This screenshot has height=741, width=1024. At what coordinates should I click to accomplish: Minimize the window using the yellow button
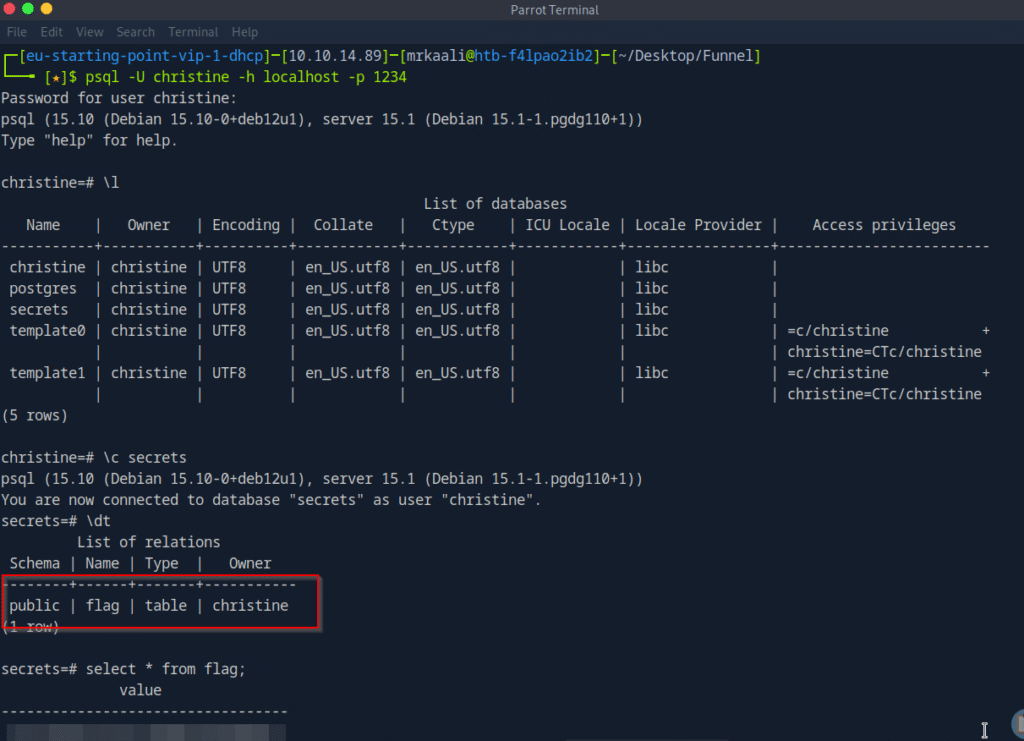pyautogui.click(x=28, y=9)
